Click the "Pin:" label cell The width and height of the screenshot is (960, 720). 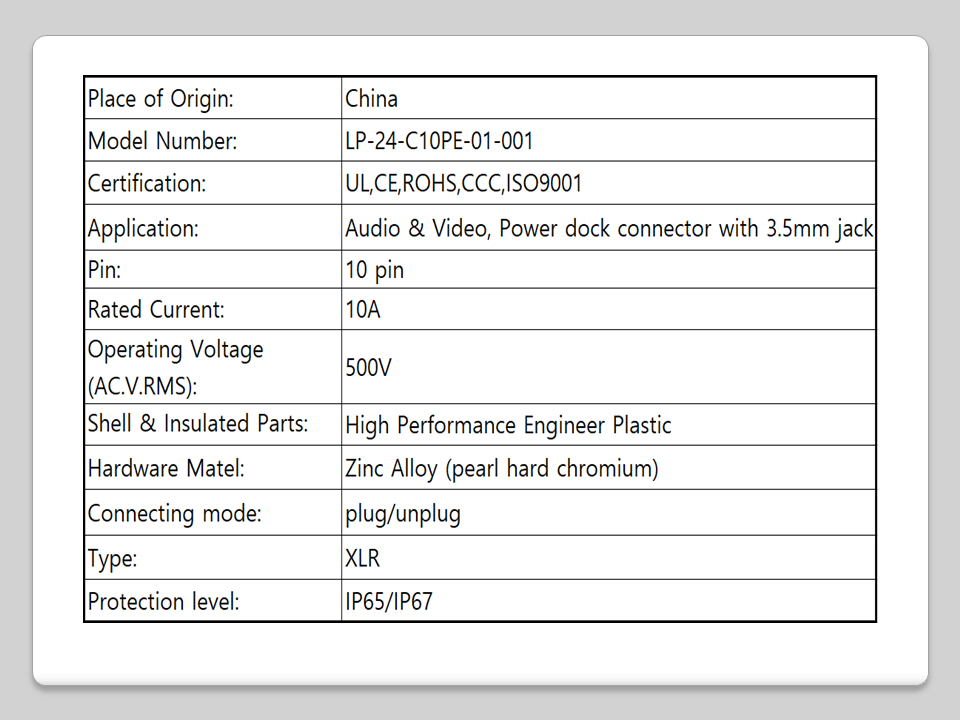point(104,270)
